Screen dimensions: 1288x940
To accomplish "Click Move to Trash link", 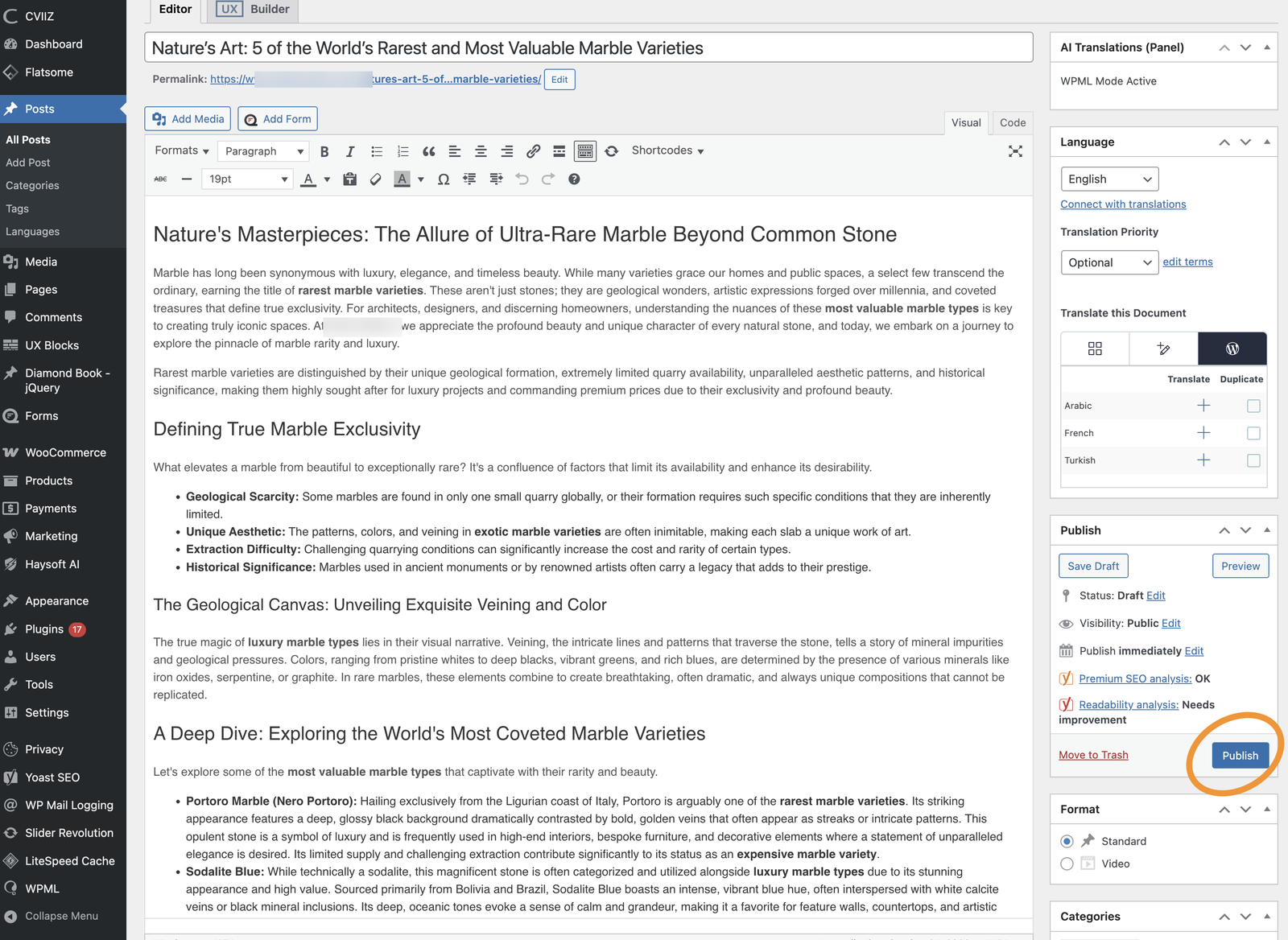I will click(1093, 755).
